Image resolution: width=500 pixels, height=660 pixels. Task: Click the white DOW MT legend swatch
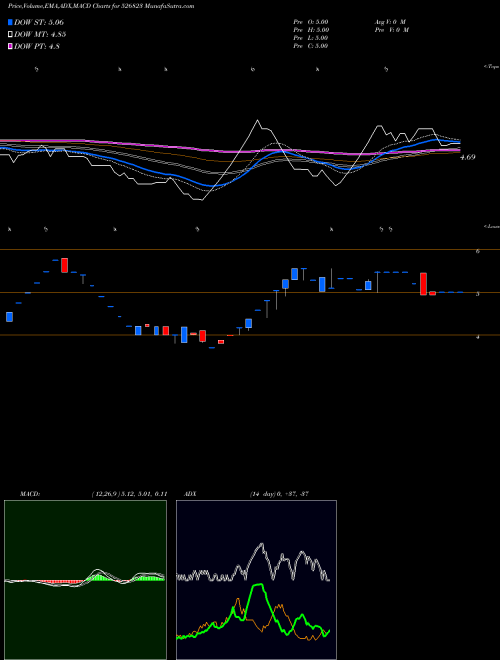[11, 35]
